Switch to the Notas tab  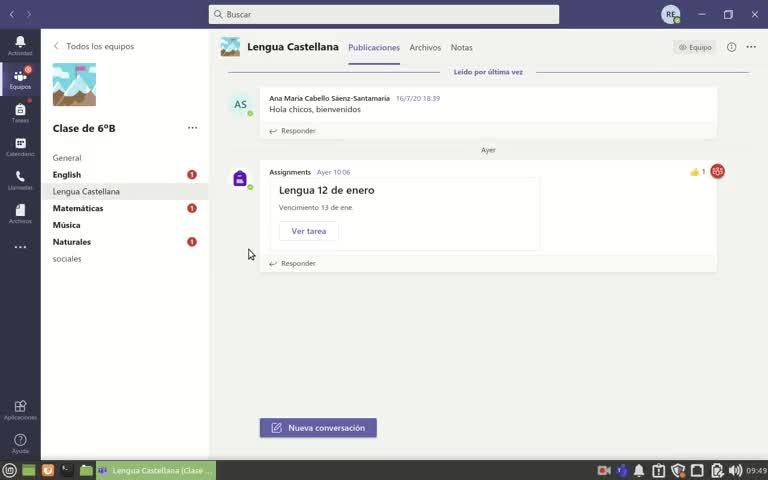[461, 48]
